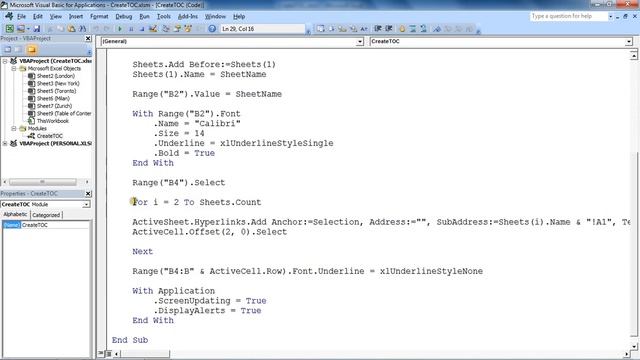Select Sheet3 (New York) in project tree
This screenshot has width=640, height=360.
(58, 83)
